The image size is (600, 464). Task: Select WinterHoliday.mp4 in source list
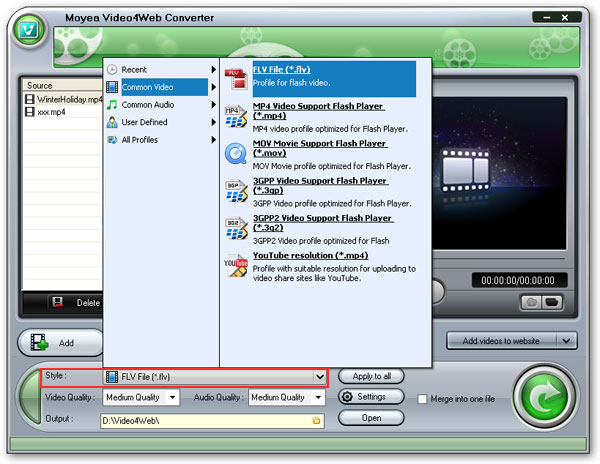tap(64, 99)
